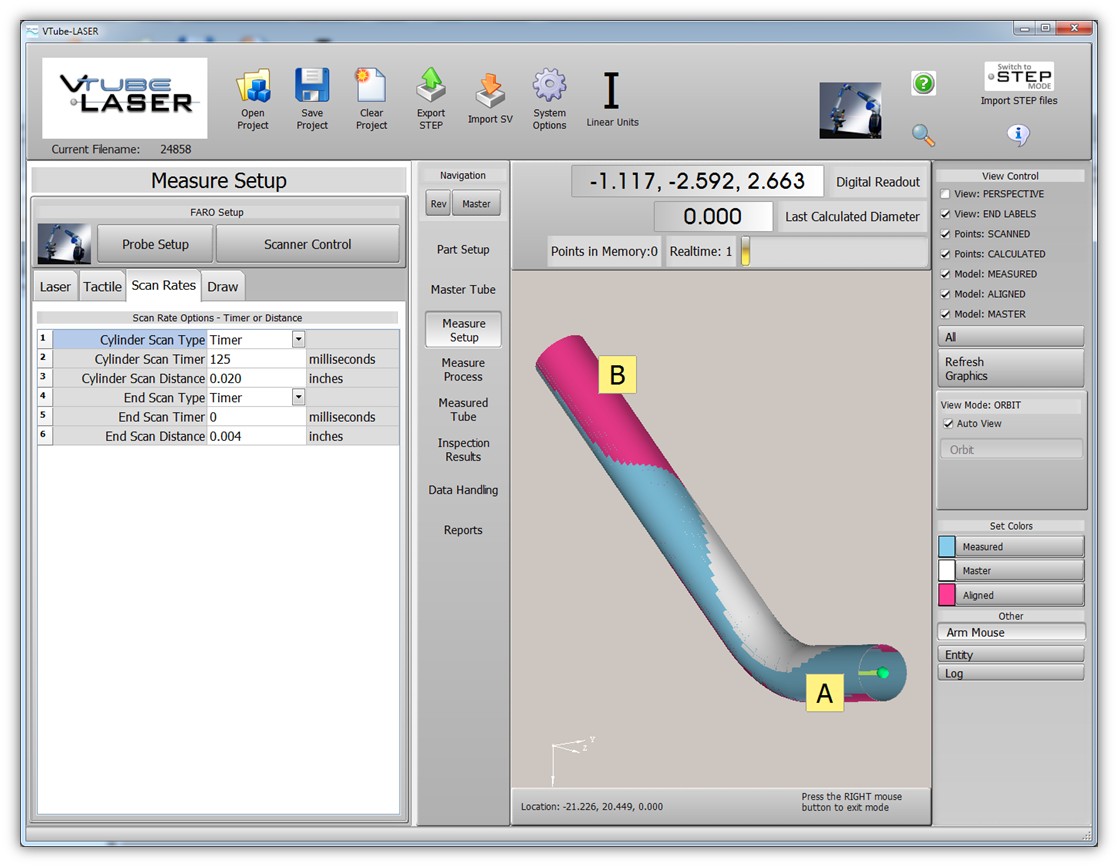The image size is (1118, 867).
Task: Click the Clear Project icon
Action: tap(371, 86)
